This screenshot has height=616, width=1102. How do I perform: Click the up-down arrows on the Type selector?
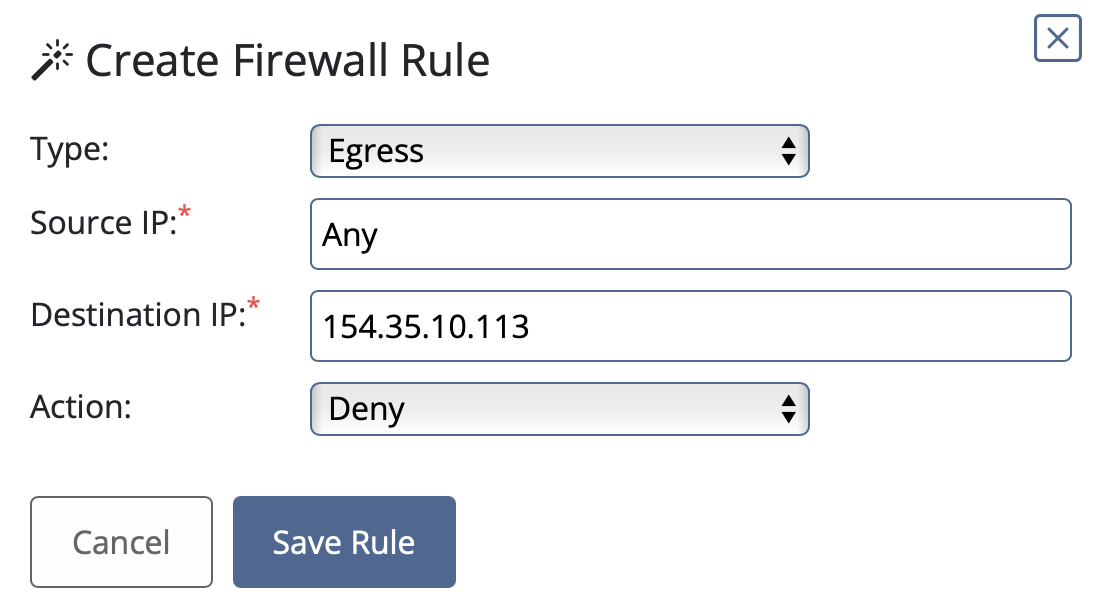click(x=789, y=151)
